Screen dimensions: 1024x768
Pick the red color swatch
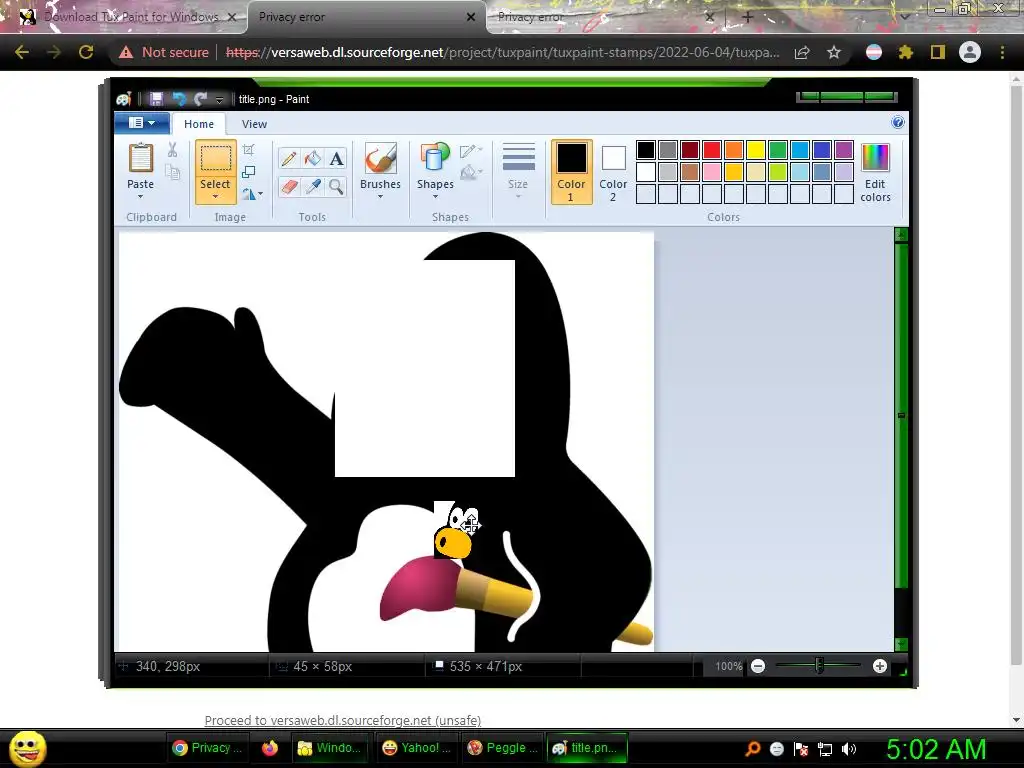pos(712,150)
